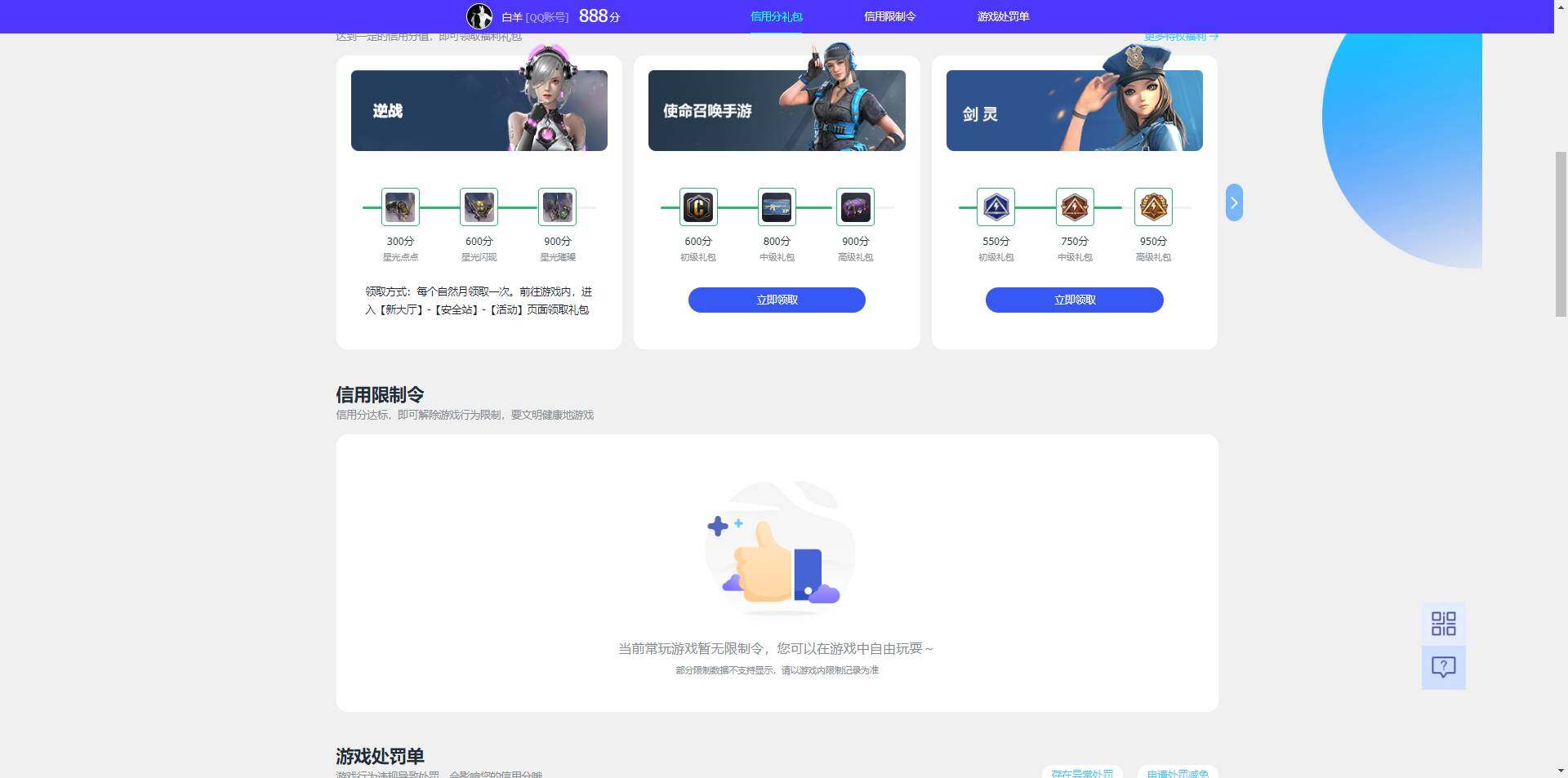Click the 存在异常处罚 button
This screenshot has width=1568, height=778.
pyautogui.click(x=1082, y=772)
